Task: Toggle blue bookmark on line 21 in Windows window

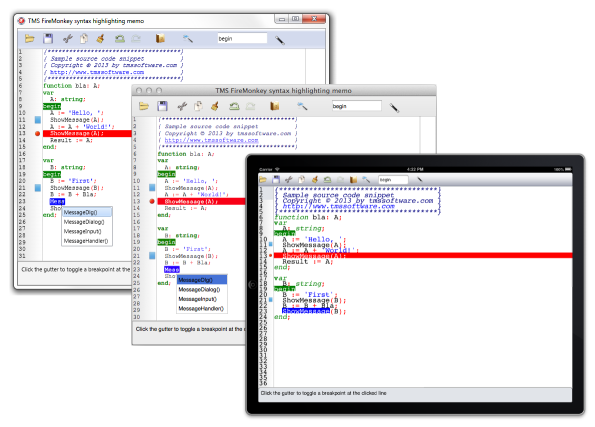Action: [x=38, y=188]
